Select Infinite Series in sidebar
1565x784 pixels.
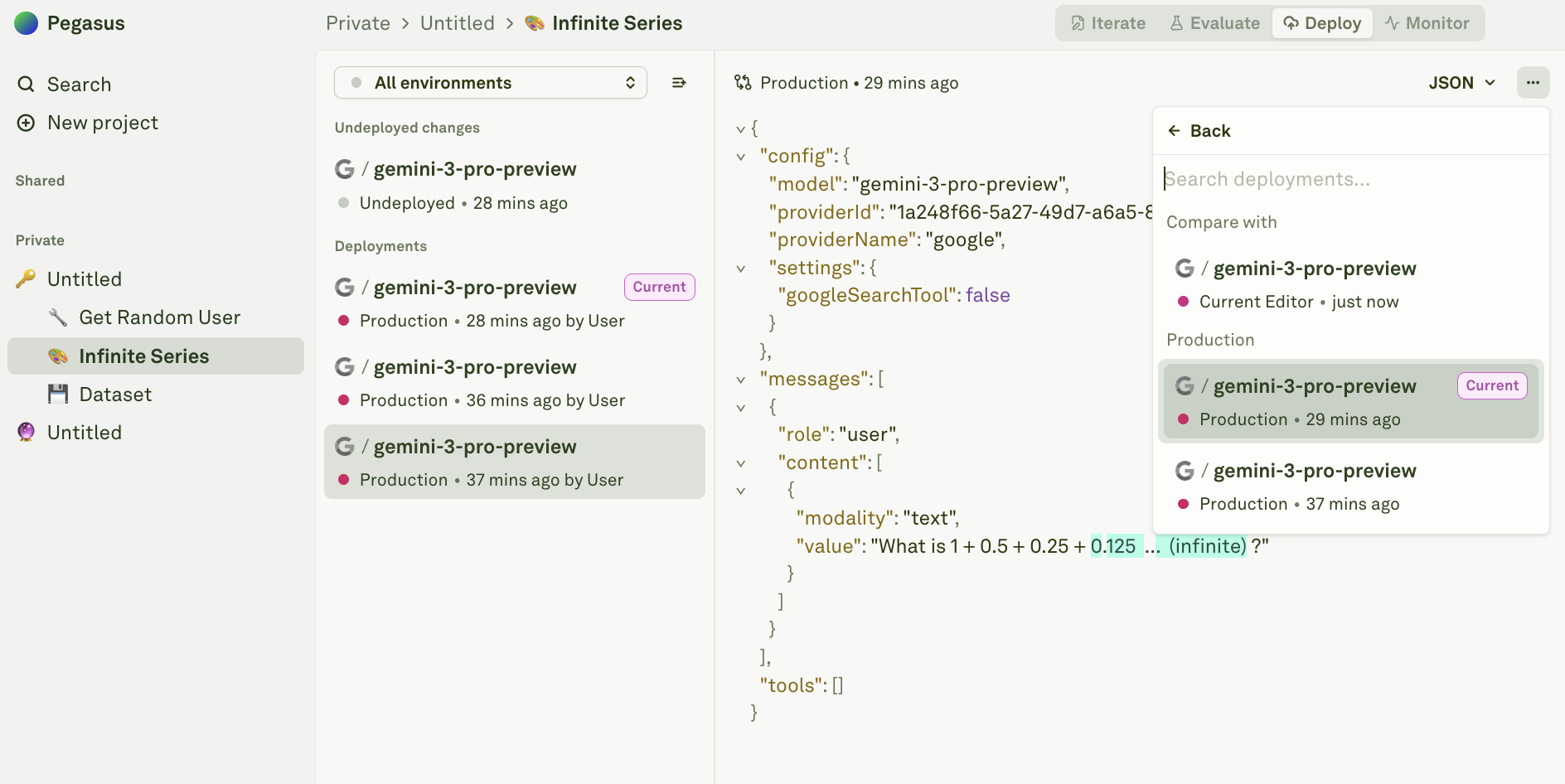click(x=156, y=356)
